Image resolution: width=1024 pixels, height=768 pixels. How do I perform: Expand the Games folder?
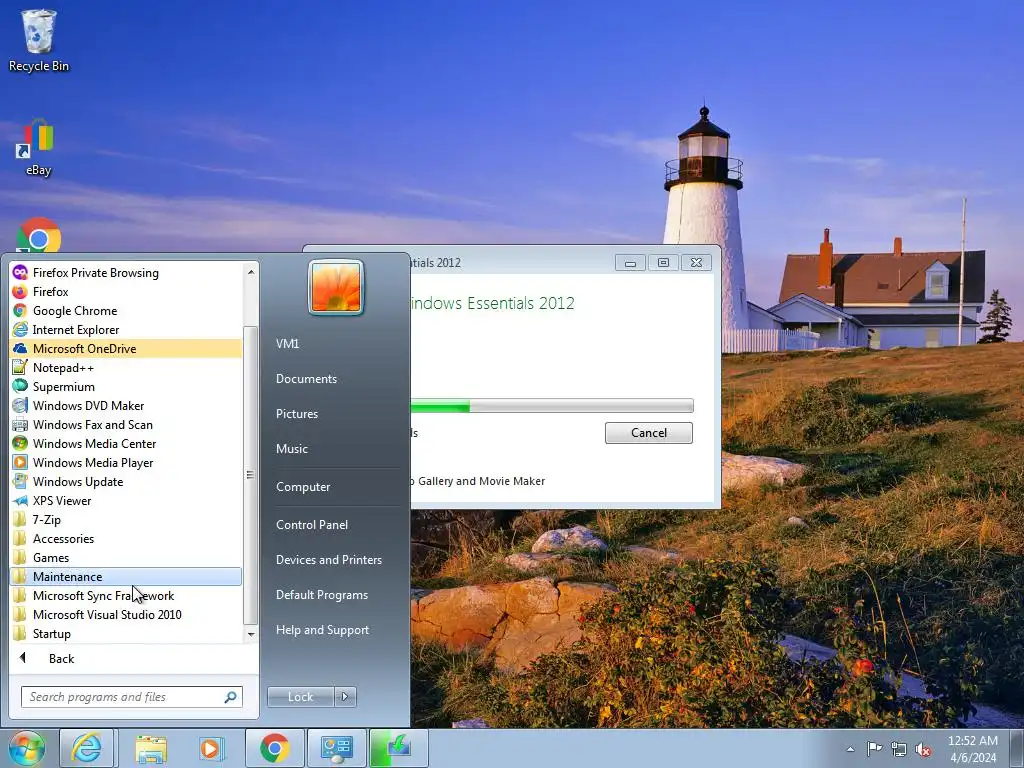[x=126, y=558]
